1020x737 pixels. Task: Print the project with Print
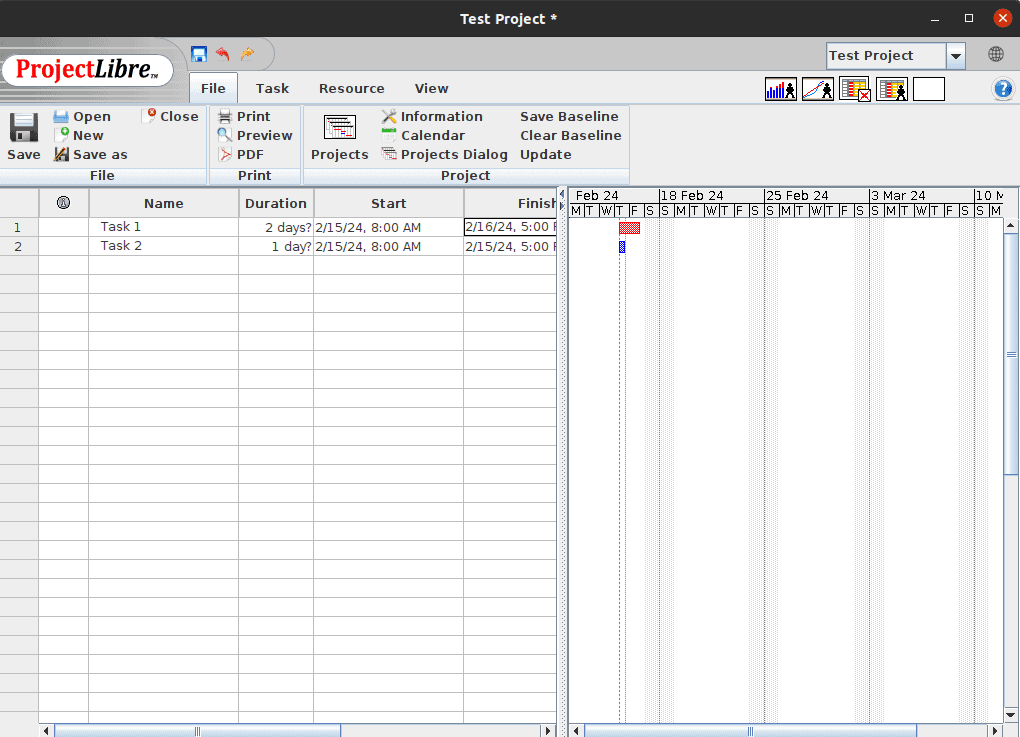click(244, 116)
